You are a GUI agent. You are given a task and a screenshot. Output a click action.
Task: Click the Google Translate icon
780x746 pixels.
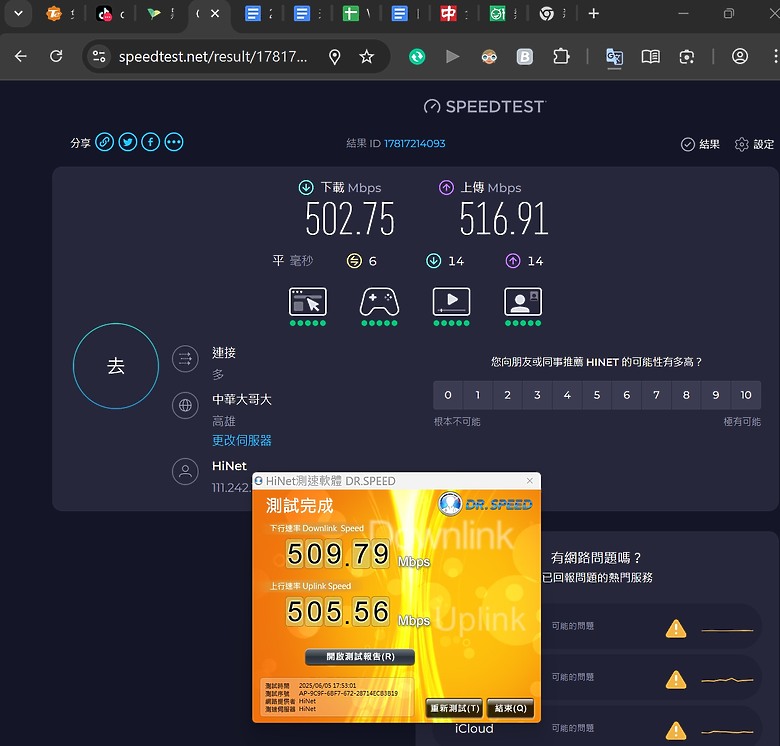pyautogui.click(x=614, y=57)
